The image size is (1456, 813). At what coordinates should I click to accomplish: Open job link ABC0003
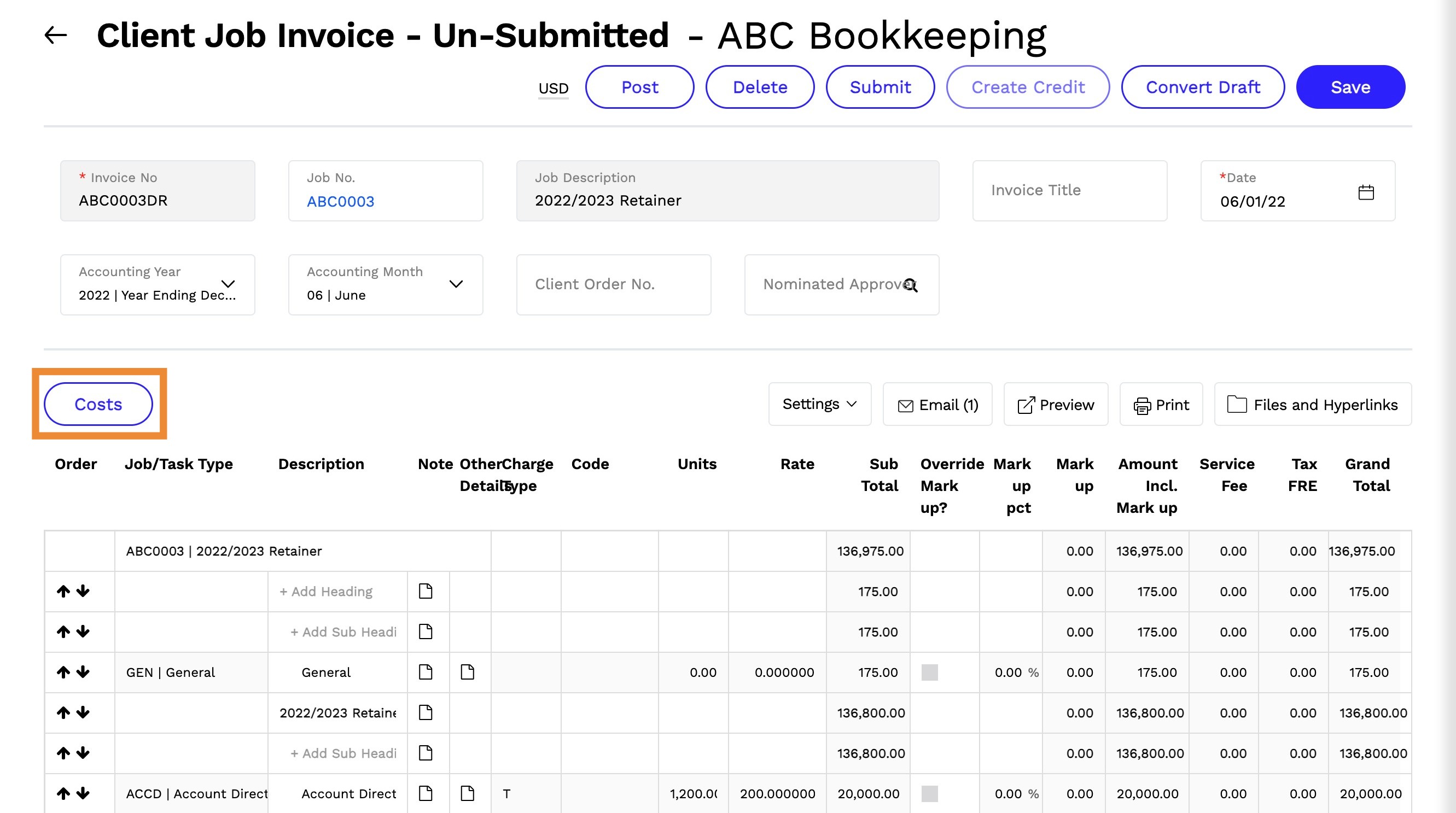pyautogui.click(x=340, y=201)
